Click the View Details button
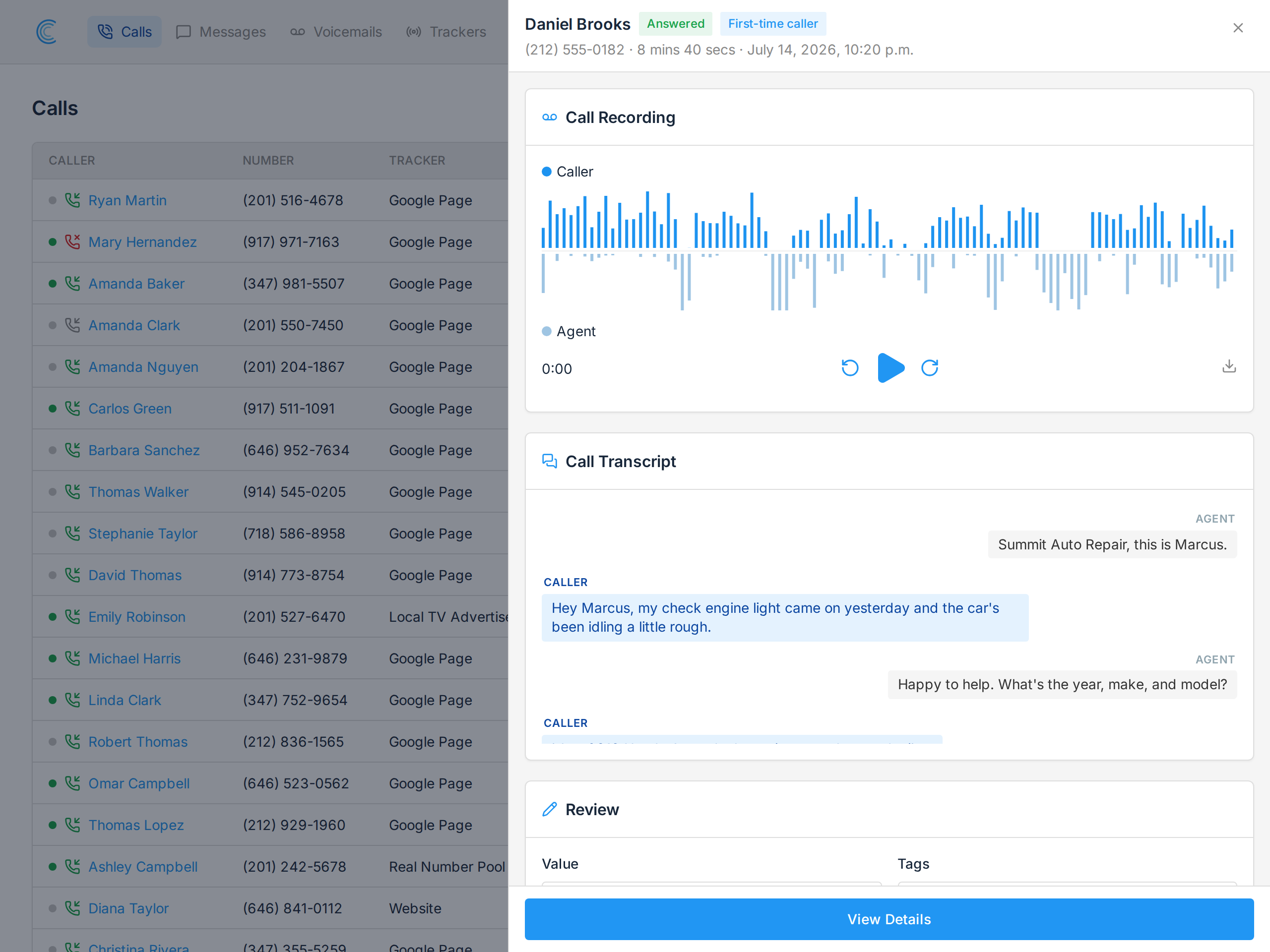 [x=889, y=919]
